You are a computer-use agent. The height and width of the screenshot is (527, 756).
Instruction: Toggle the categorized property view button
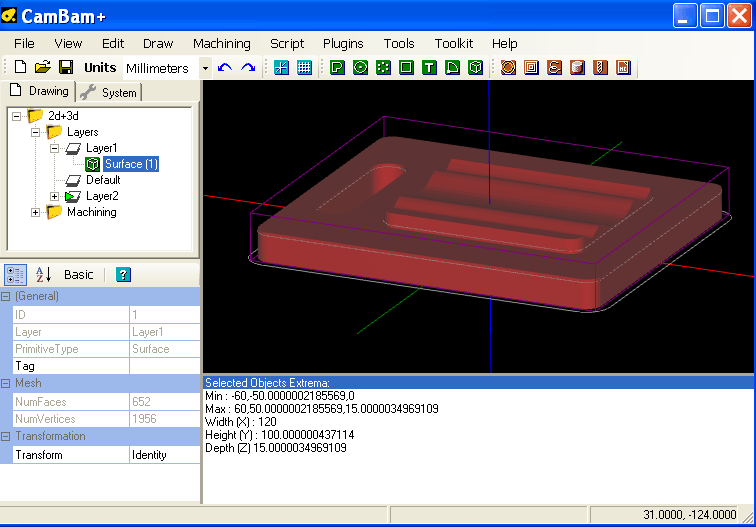click(x=15, y=274)
